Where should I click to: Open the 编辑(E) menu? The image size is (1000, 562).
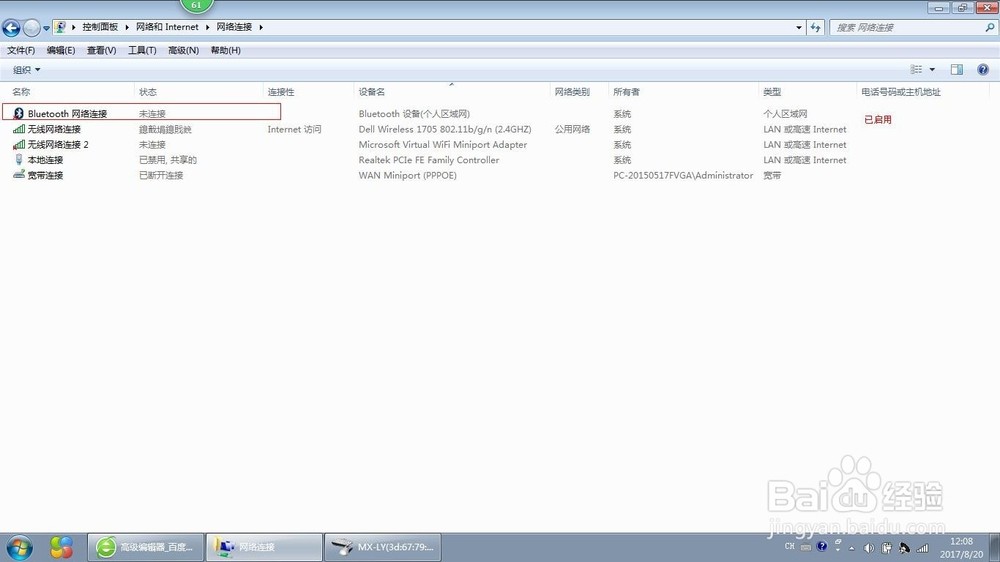61,50
